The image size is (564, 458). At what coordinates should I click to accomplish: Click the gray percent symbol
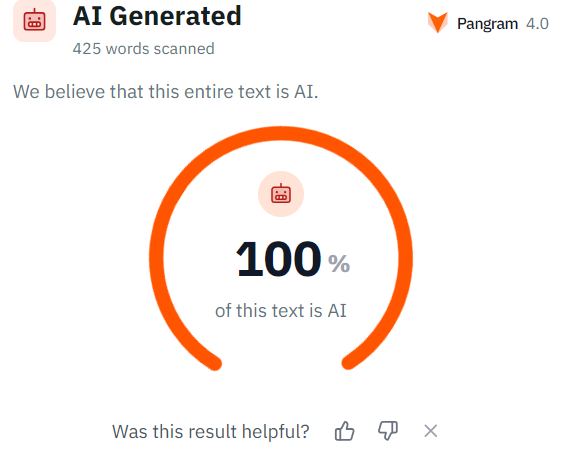(339, 263)
